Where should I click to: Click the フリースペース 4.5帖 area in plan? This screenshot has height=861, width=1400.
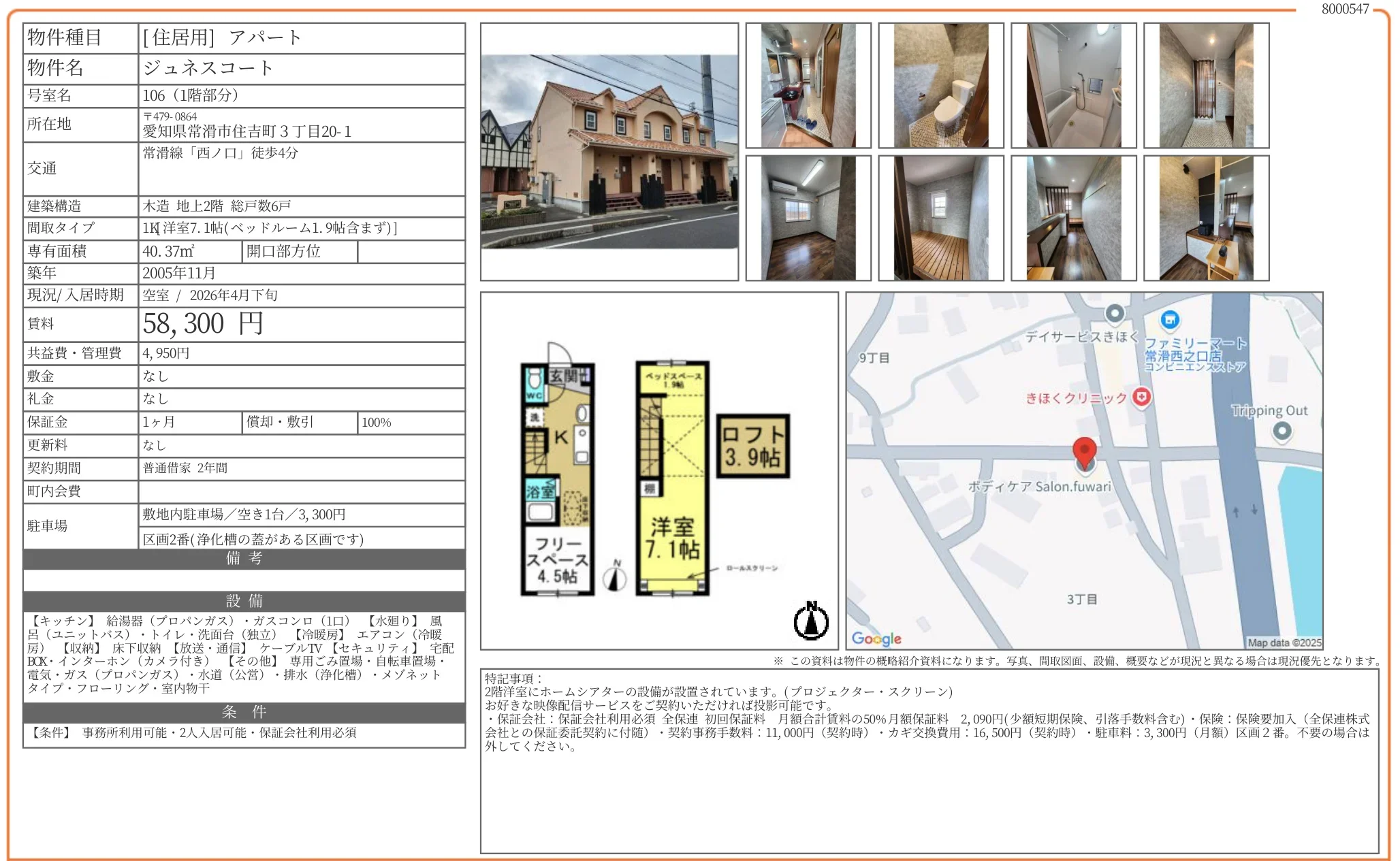click(557, 559)
